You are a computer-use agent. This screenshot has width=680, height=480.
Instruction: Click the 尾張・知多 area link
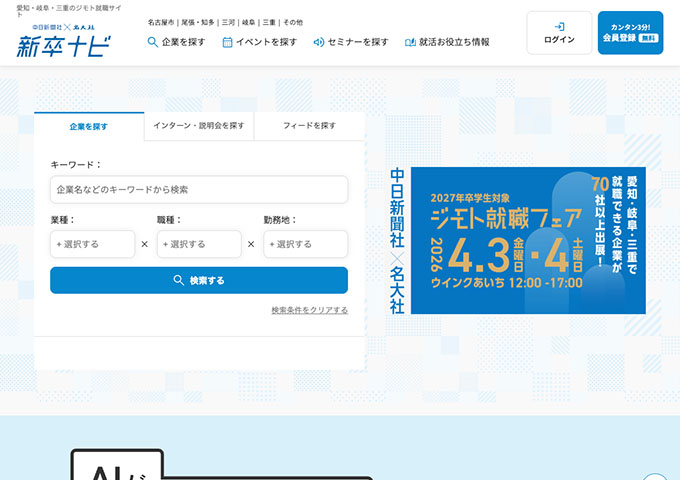[x=198, y=22]
